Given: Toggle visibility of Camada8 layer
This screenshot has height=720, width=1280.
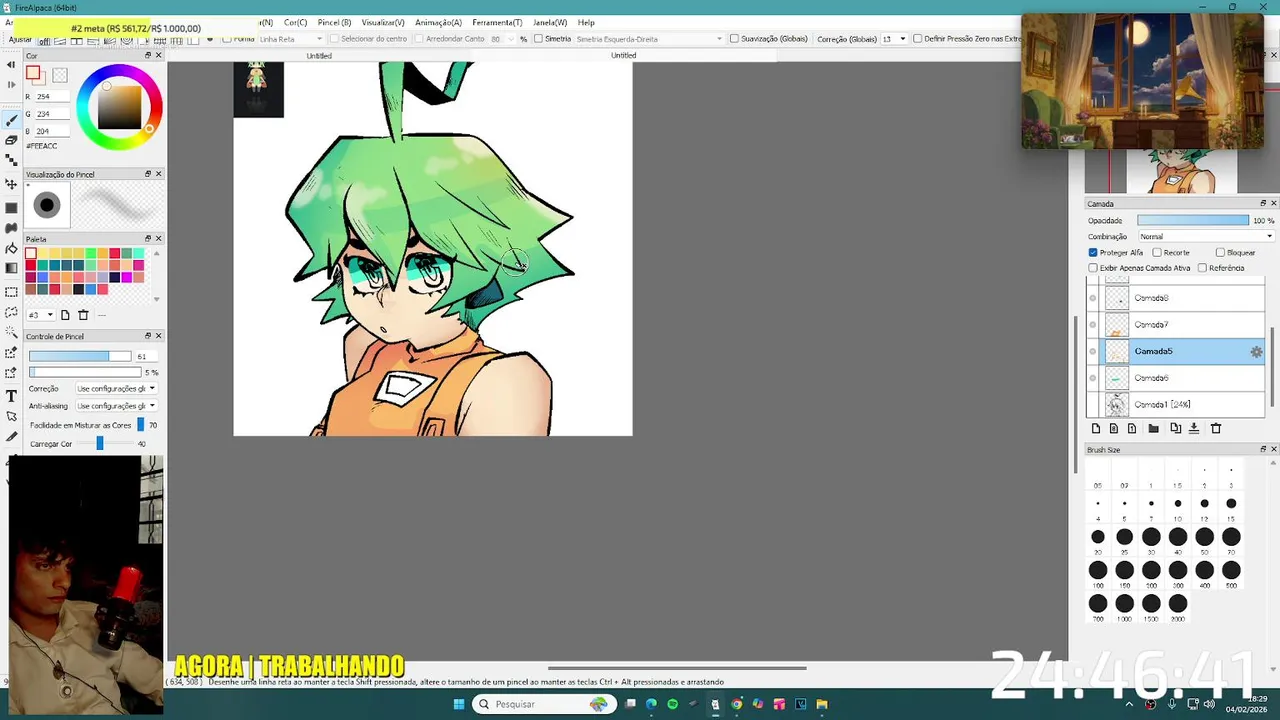Looking at the screenshot, I should [1093, 298].
